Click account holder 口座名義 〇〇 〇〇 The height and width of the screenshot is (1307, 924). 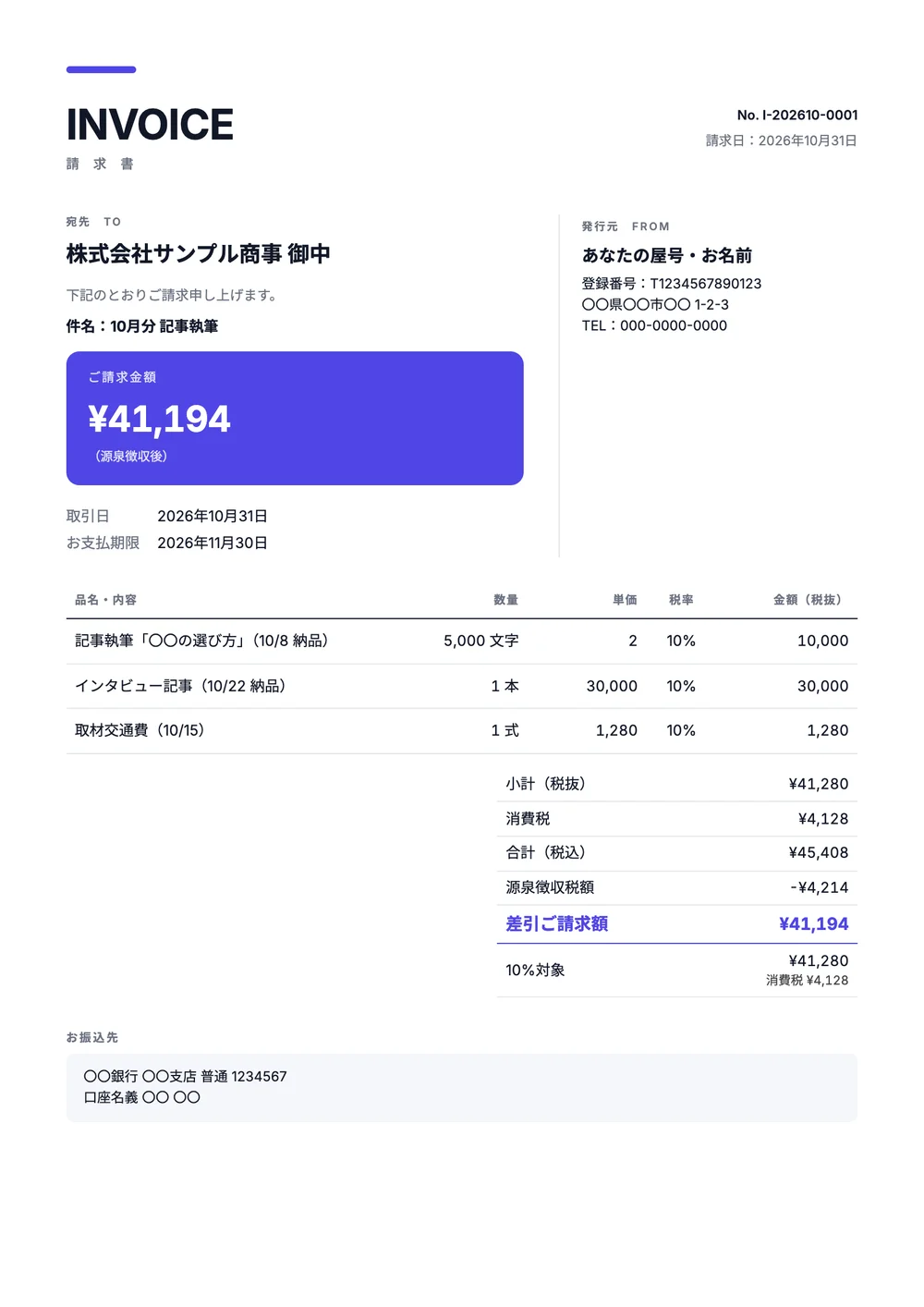(141, 1097)
